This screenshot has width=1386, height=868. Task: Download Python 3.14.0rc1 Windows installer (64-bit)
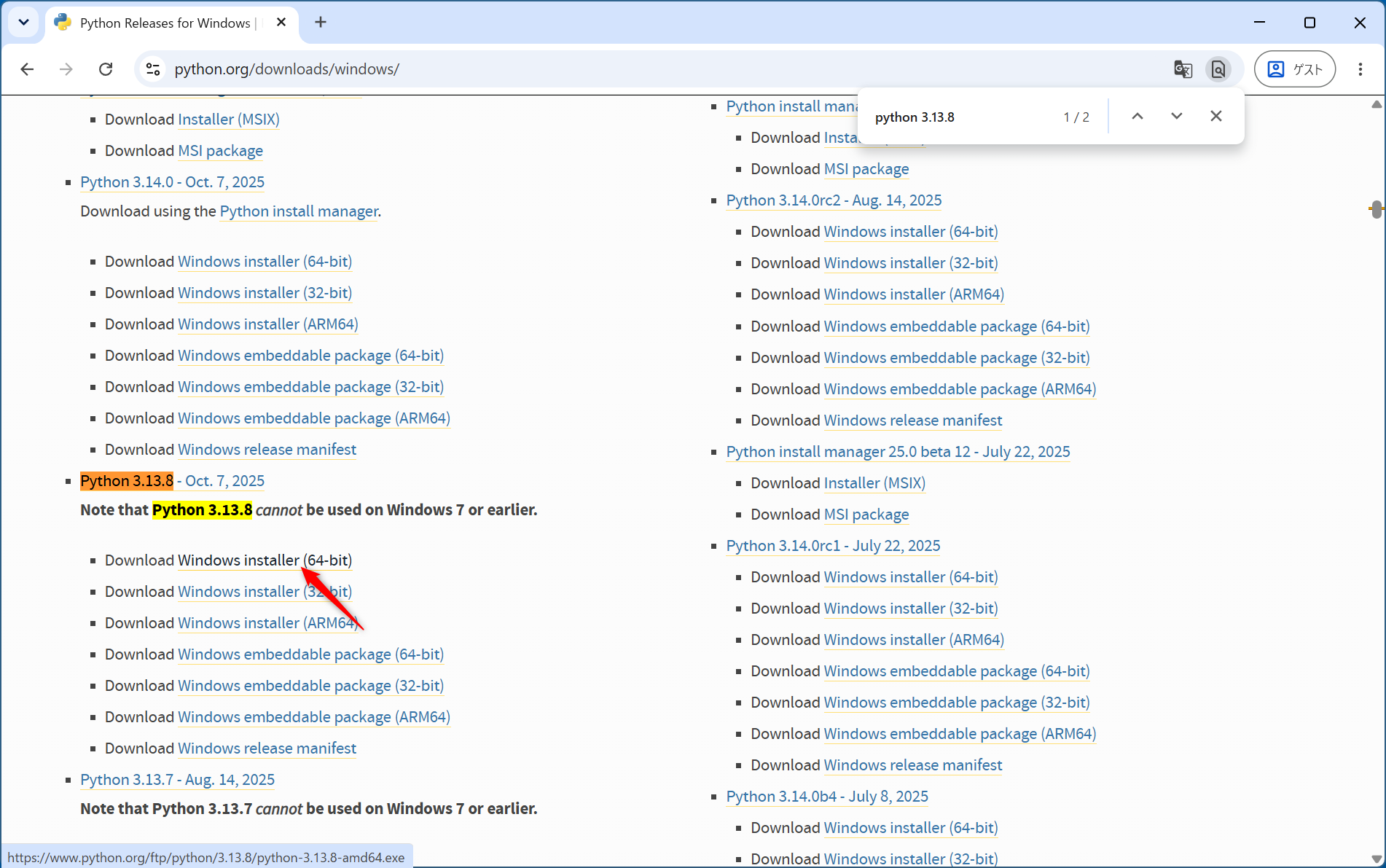click(911, 577)
